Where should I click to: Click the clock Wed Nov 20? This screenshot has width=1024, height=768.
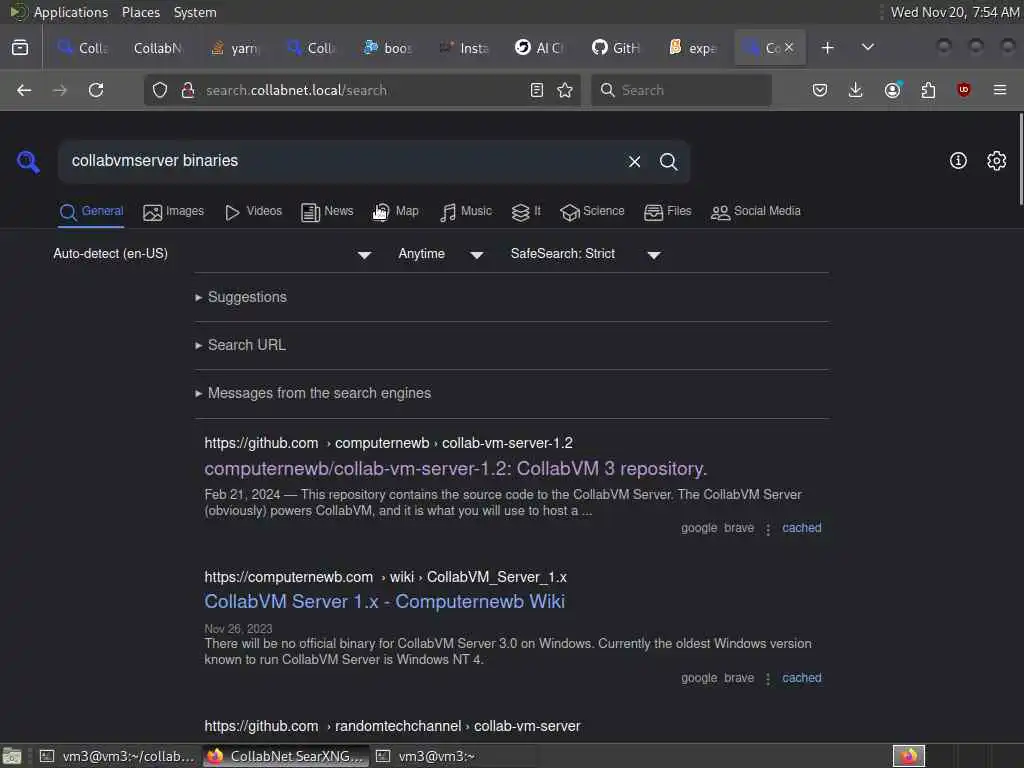pyautogui.click(x=955, y=12)
